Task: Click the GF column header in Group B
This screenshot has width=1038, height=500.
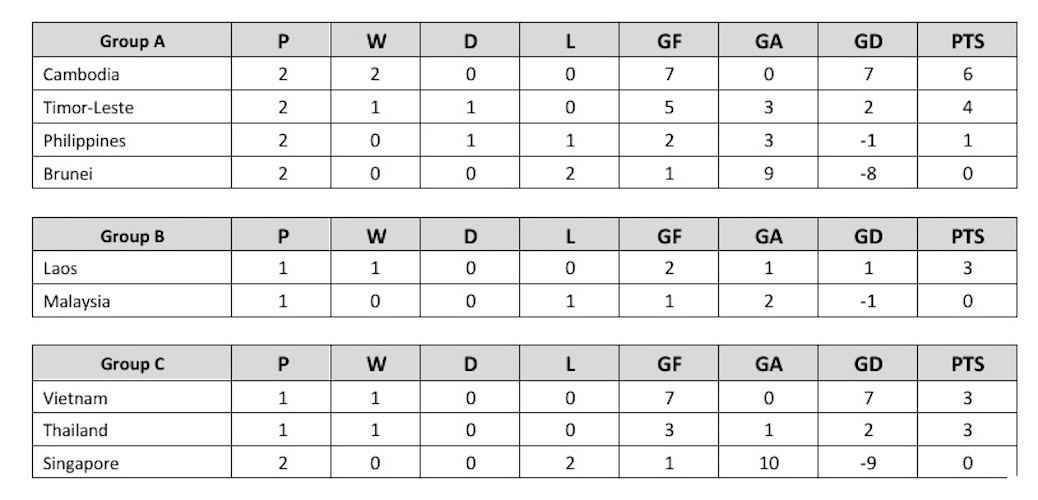Action: pos(669,237)
